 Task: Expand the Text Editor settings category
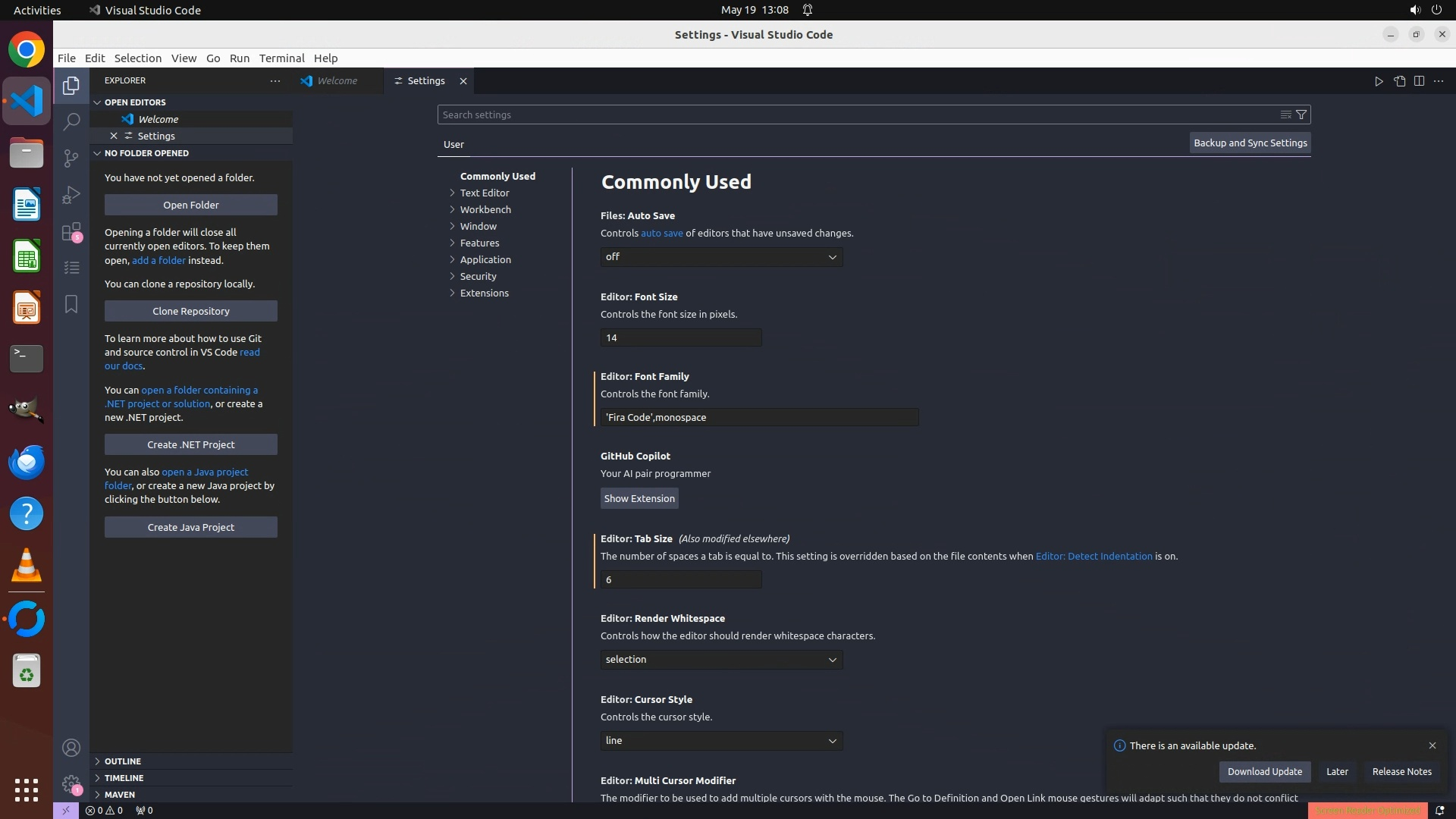(x=484, y=193)
